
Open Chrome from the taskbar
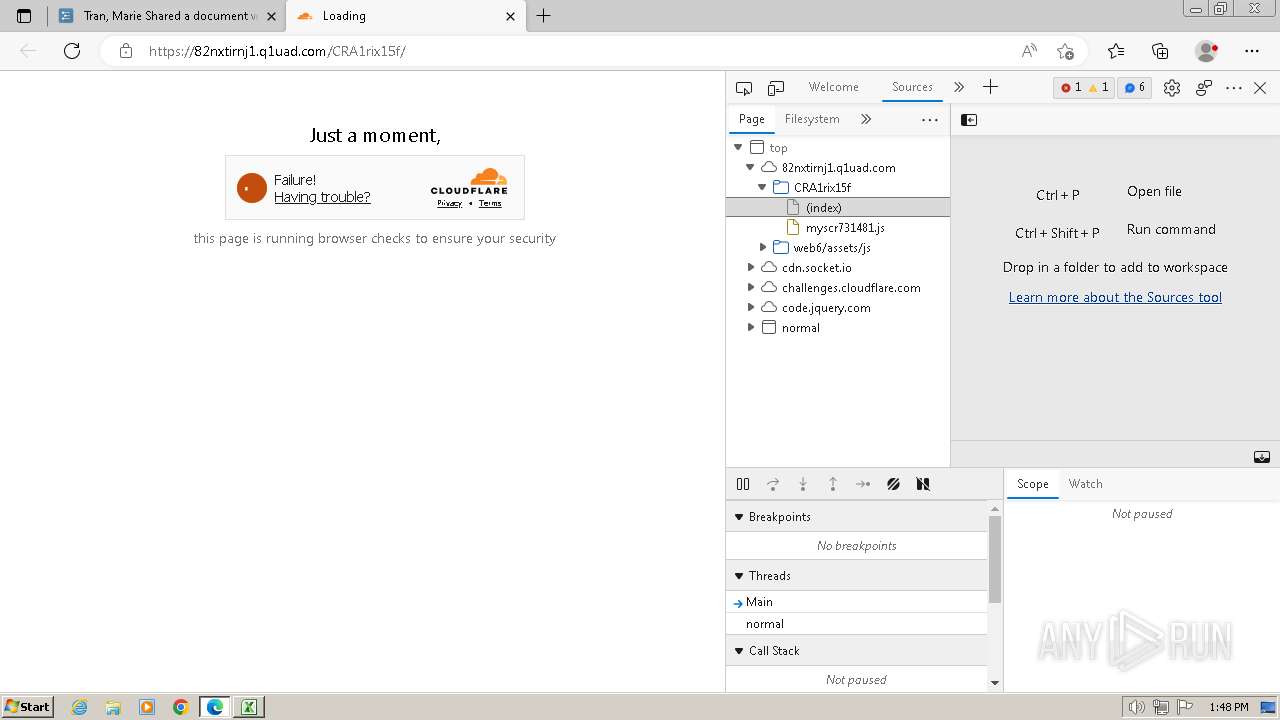coord(181,707)
